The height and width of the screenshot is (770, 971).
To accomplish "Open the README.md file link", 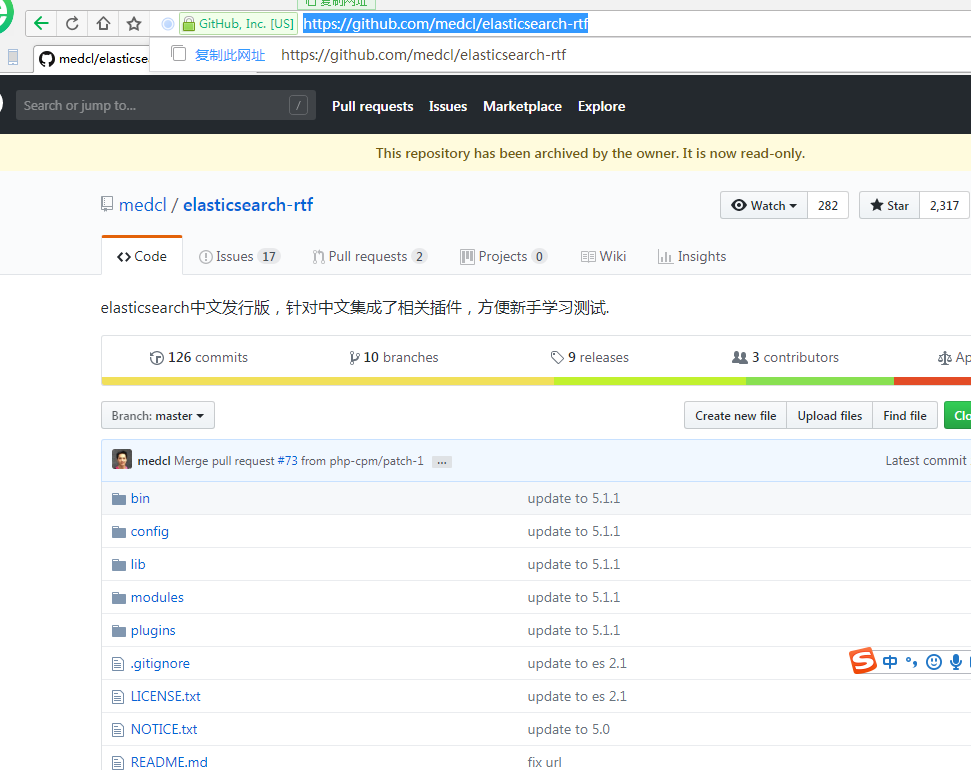I will (x=169, y=762).
